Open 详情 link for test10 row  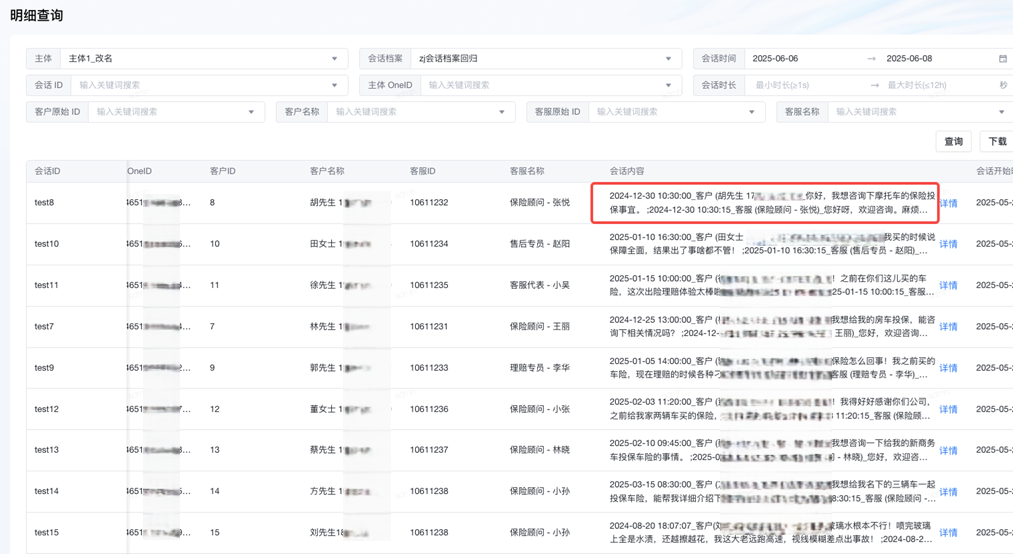tap(948, 244)
